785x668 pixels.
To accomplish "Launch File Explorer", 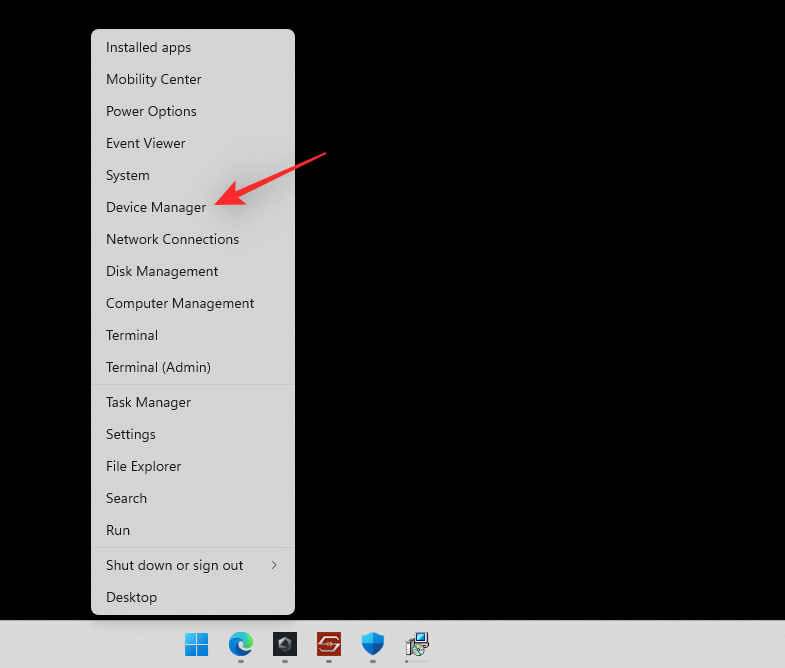I will pos(193,467).
